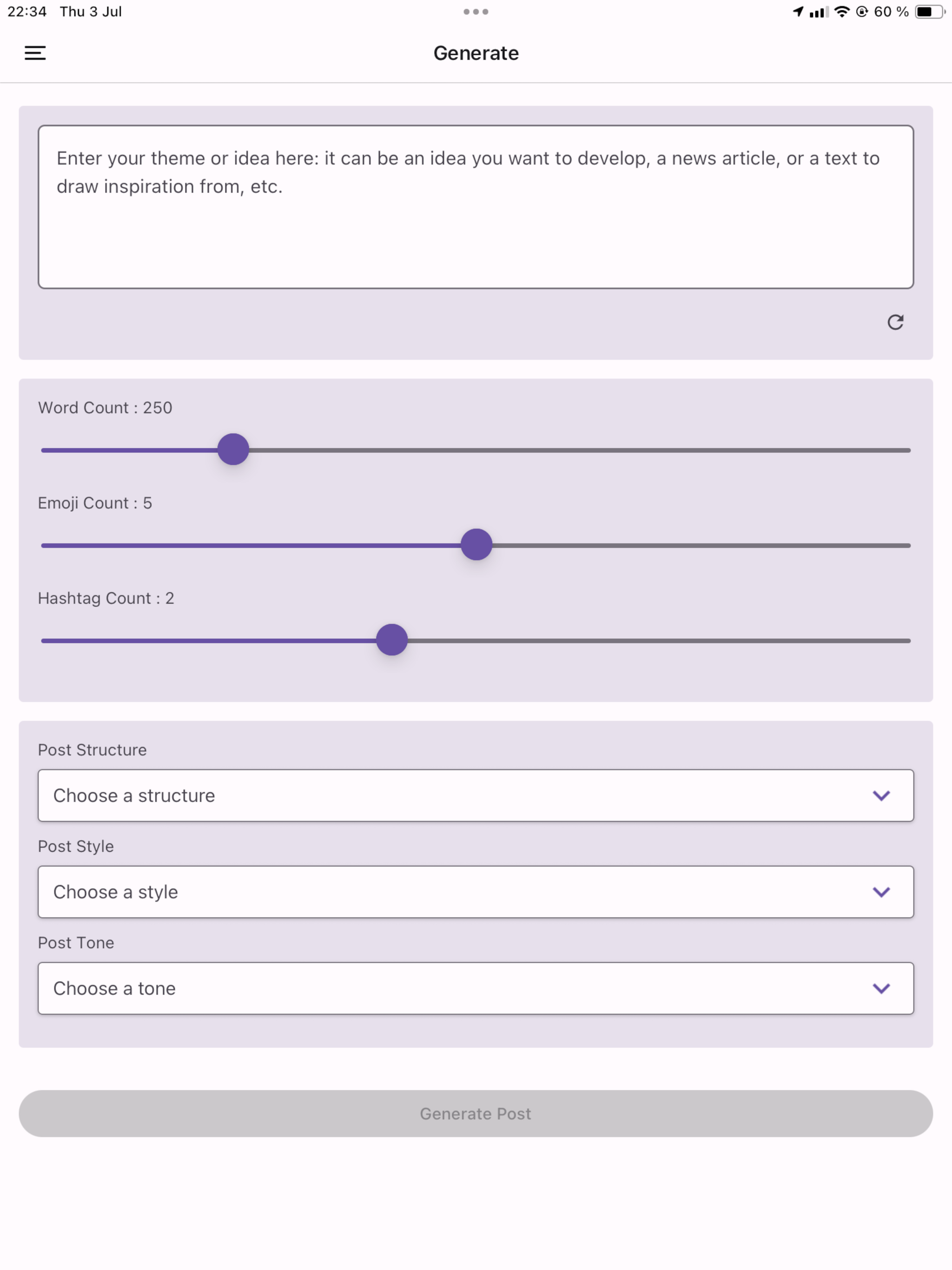Click the refresh idea icon
This screenshot has width=952, height=1270.
click(895, 322)
